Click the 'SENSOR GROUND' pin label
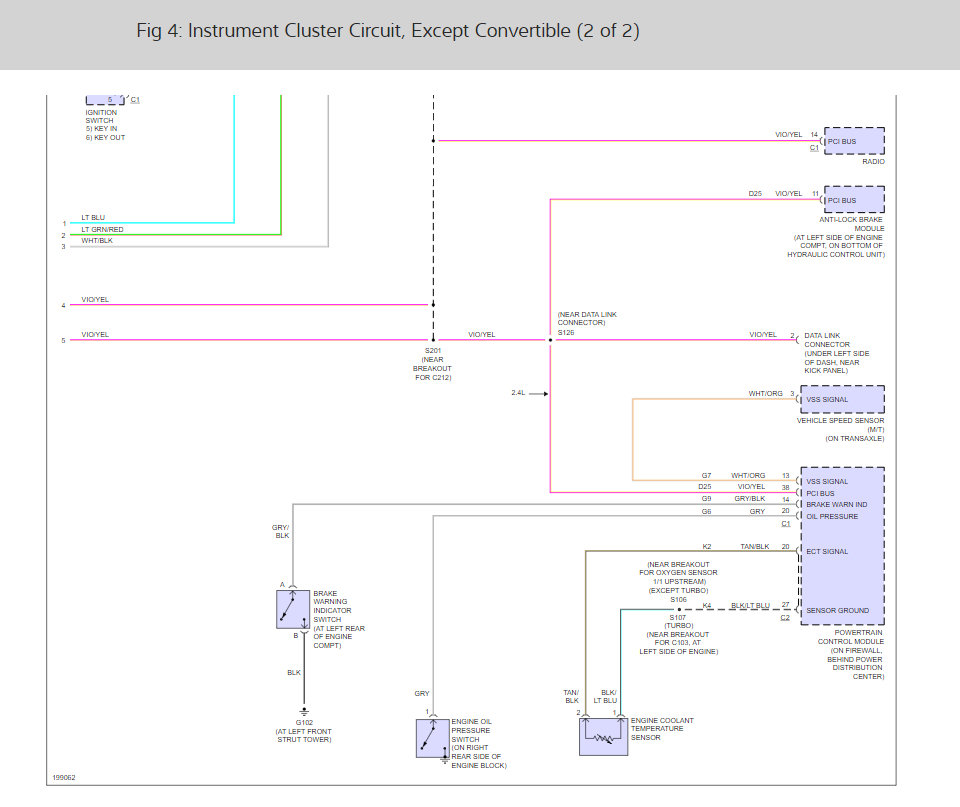The width and height of the screenshot is (960, 807). click(x=837, y=610)
